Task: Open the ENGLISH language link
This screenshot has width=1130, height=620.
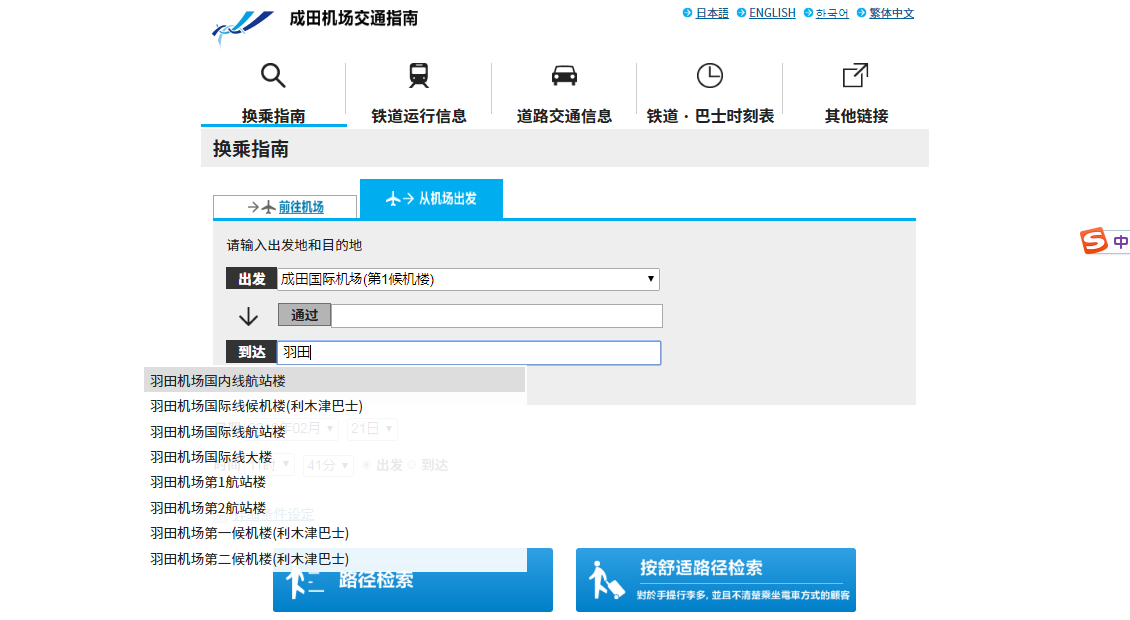Action: click(771, 12)
